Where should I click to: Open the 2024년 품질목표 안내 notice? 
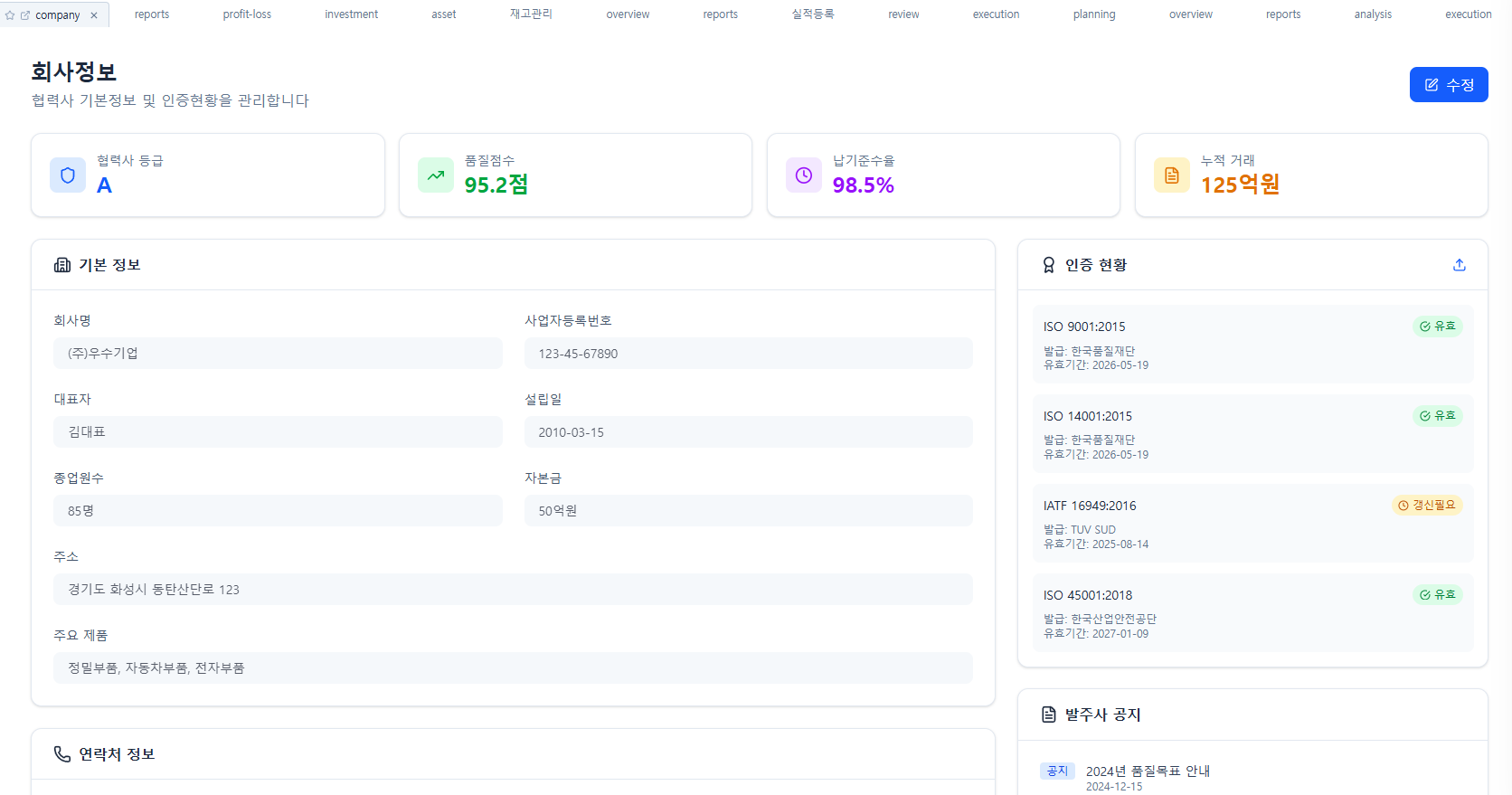click(1148, 771)
